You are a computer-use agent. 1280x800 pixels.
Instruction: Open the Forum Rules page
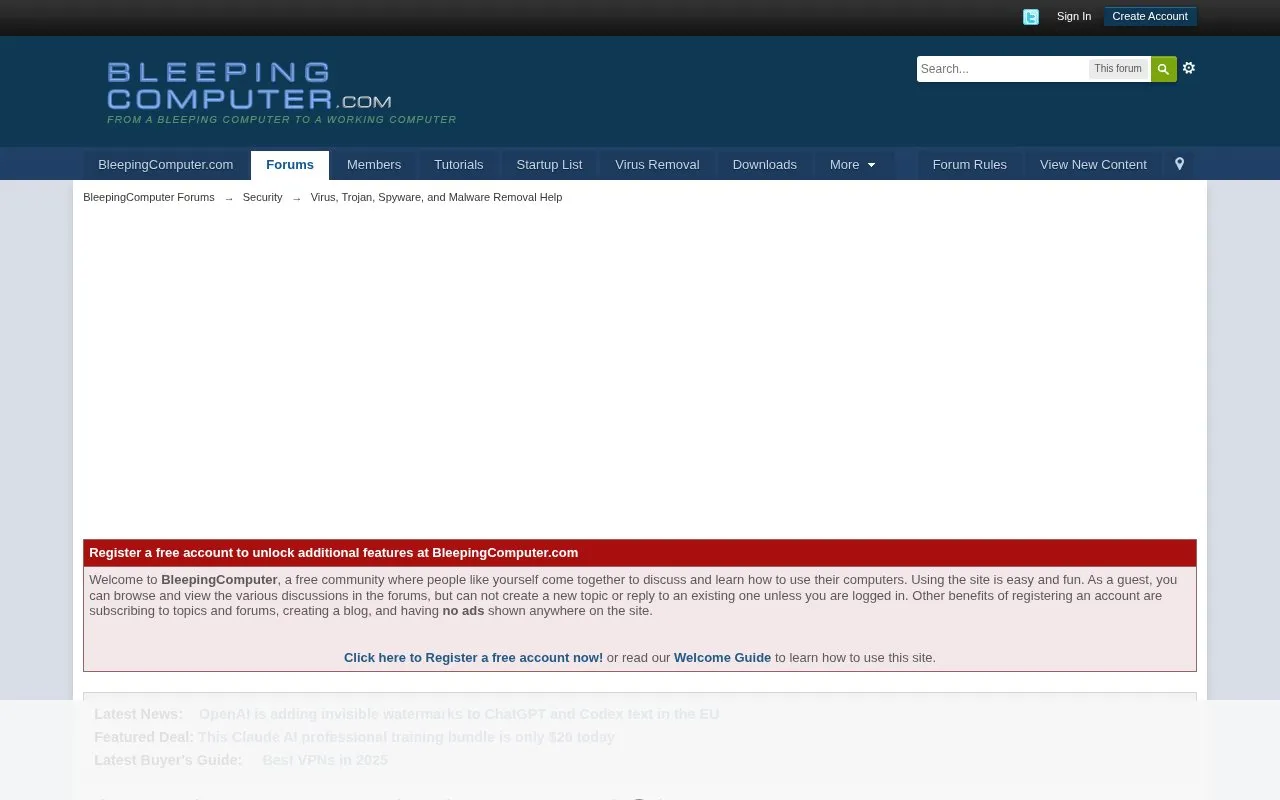[x=970, y=165]
